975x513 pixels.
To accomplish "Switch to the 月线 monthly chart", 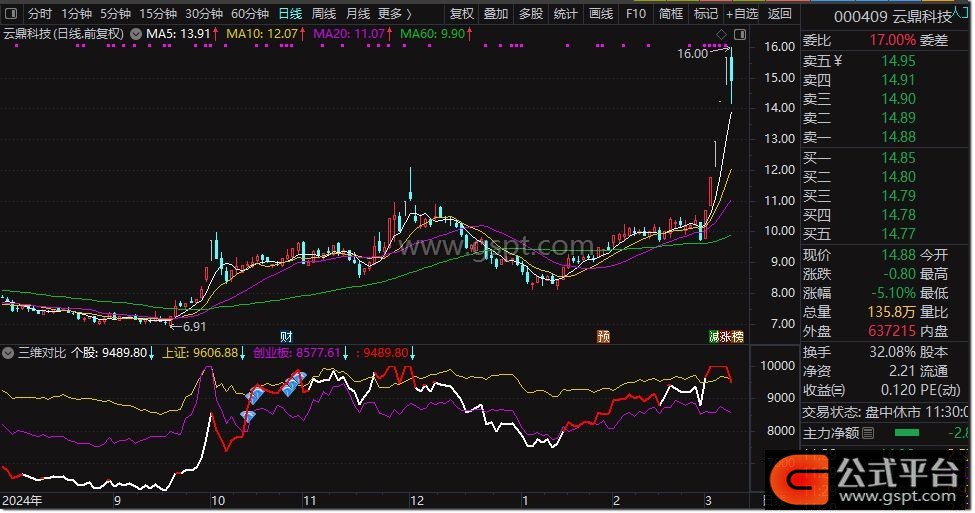I will [x=358, y=14].
